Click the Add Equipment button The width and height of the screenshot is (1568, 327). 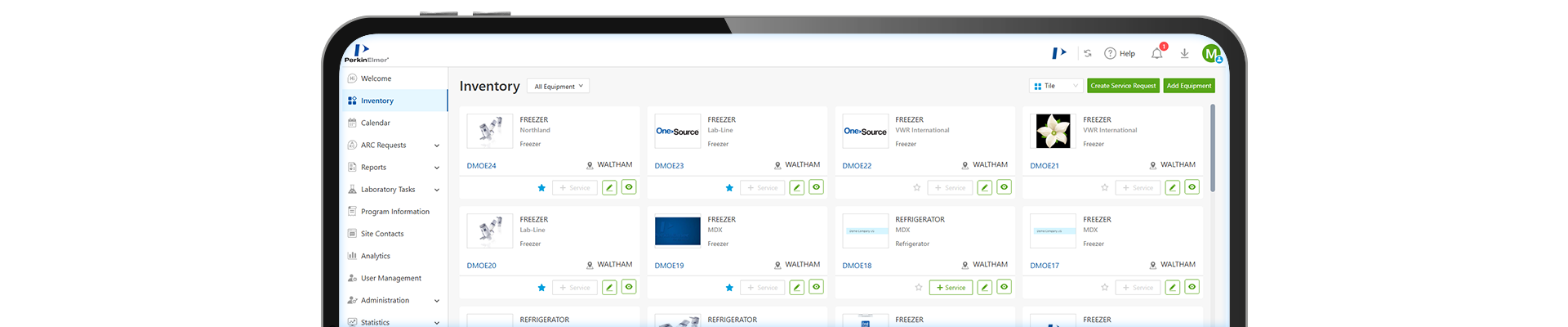tap(1189, 86)
